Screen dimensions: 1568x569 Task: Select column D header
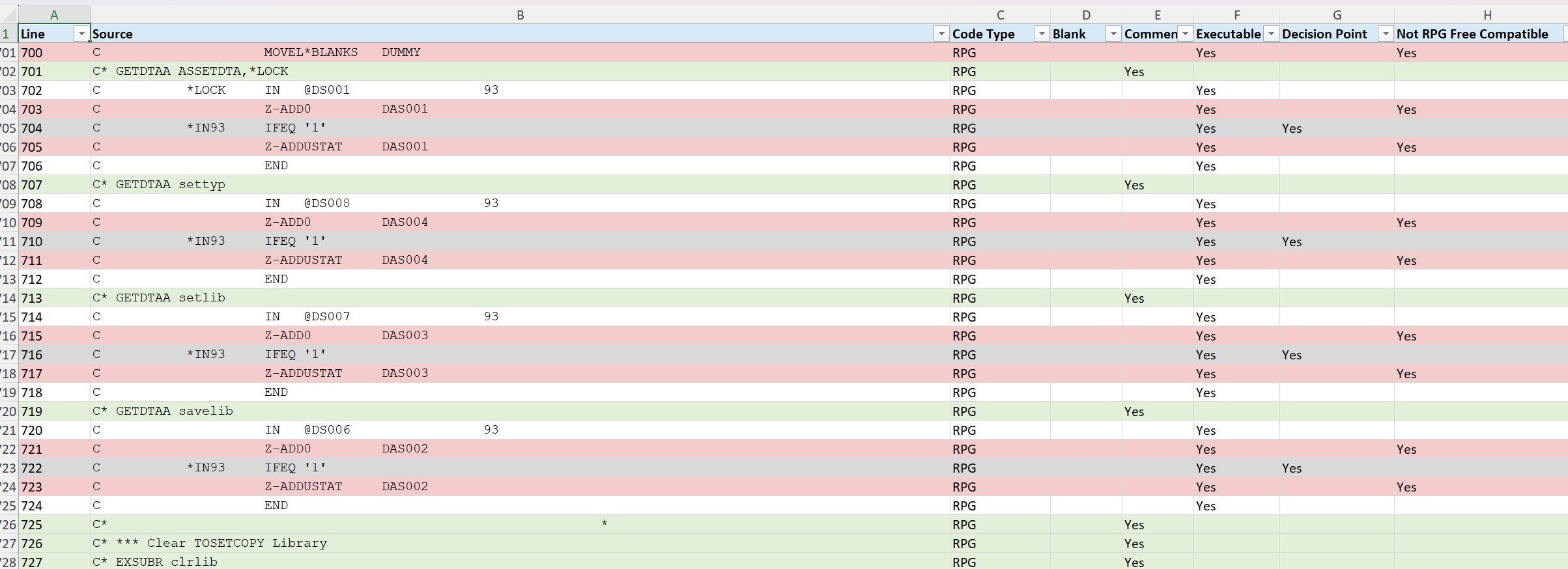[x=1086, y=15]
